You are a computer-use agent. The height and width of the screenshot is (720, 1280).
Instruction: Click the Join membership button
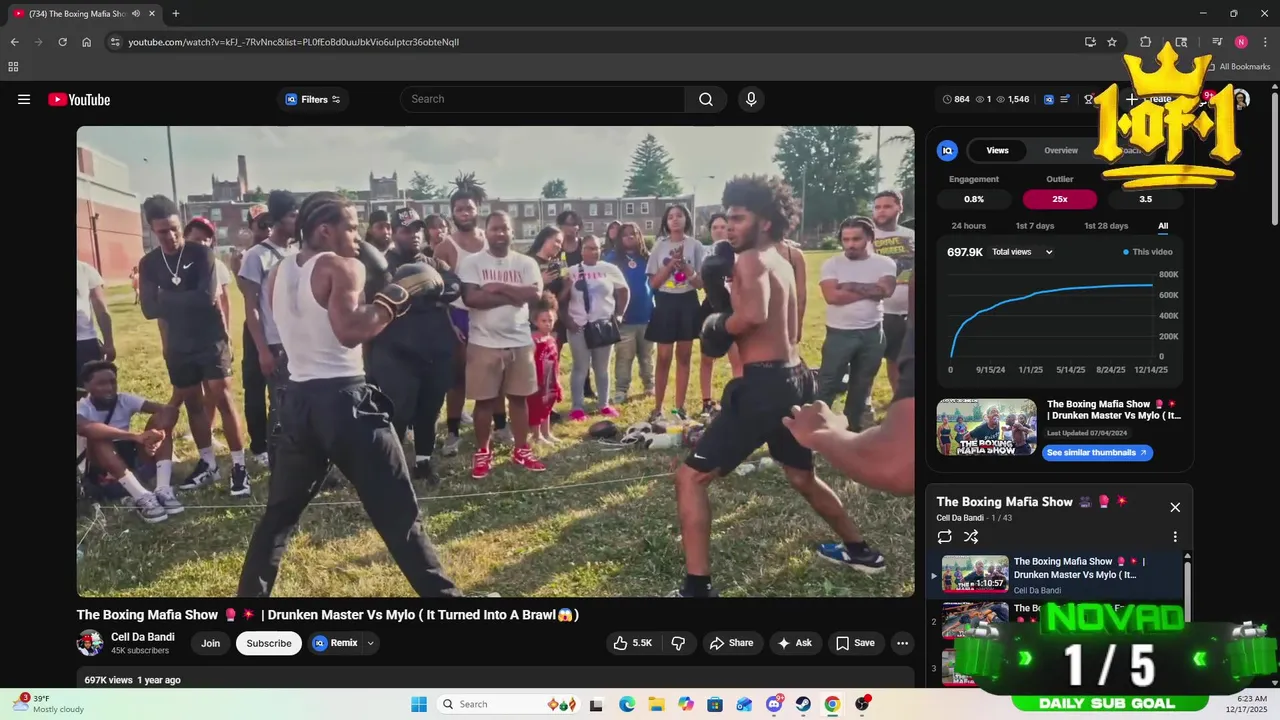click(x=210, y=643)
